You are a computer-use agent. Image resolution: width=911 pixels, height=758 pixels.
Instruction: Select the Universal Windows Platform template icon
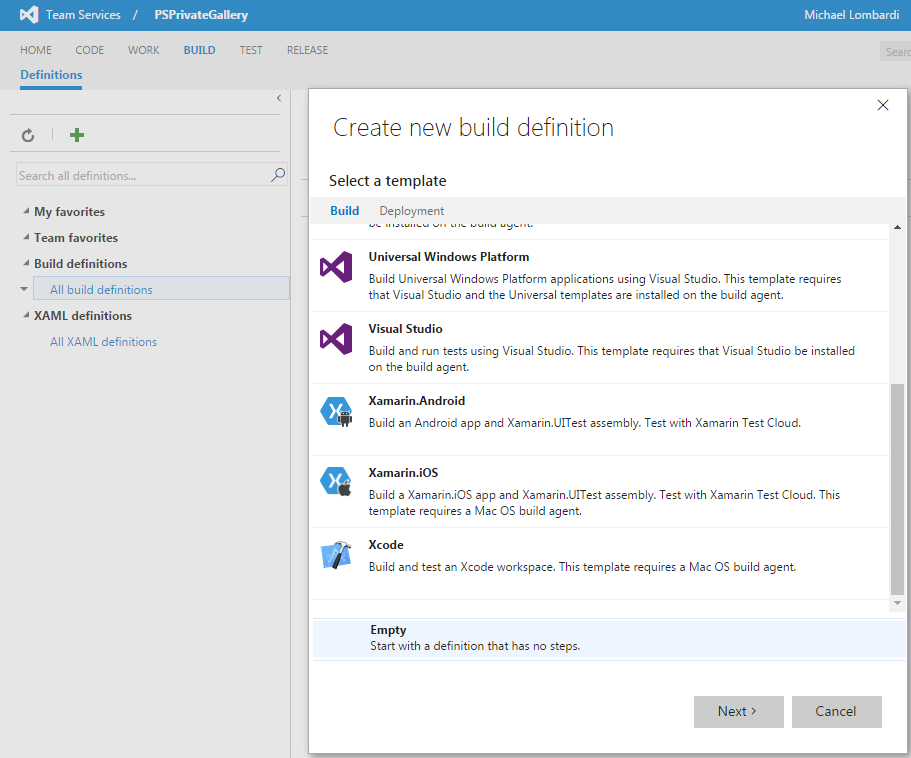[336, 267]
